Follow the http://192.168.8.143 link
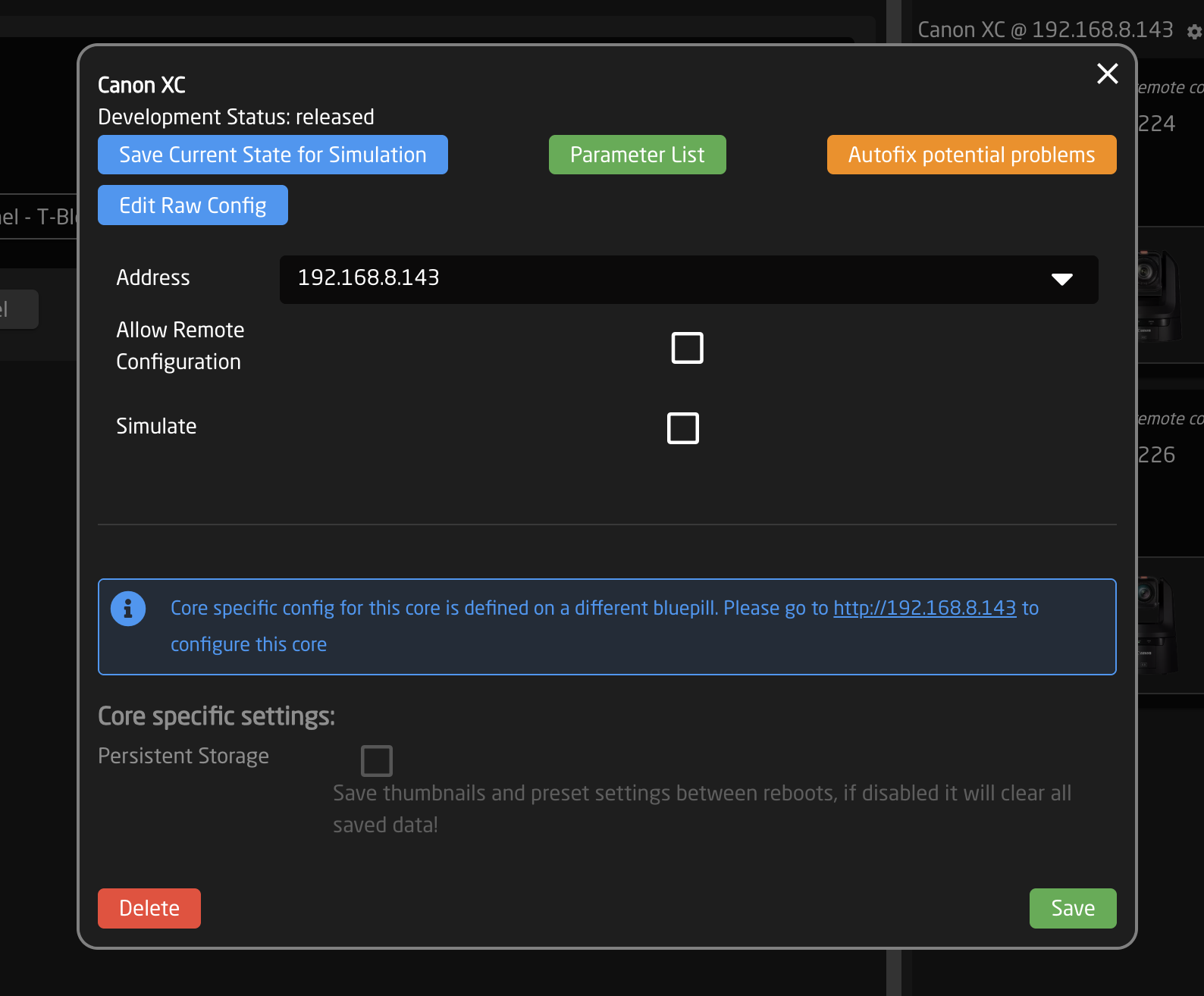 pos(924,608)
